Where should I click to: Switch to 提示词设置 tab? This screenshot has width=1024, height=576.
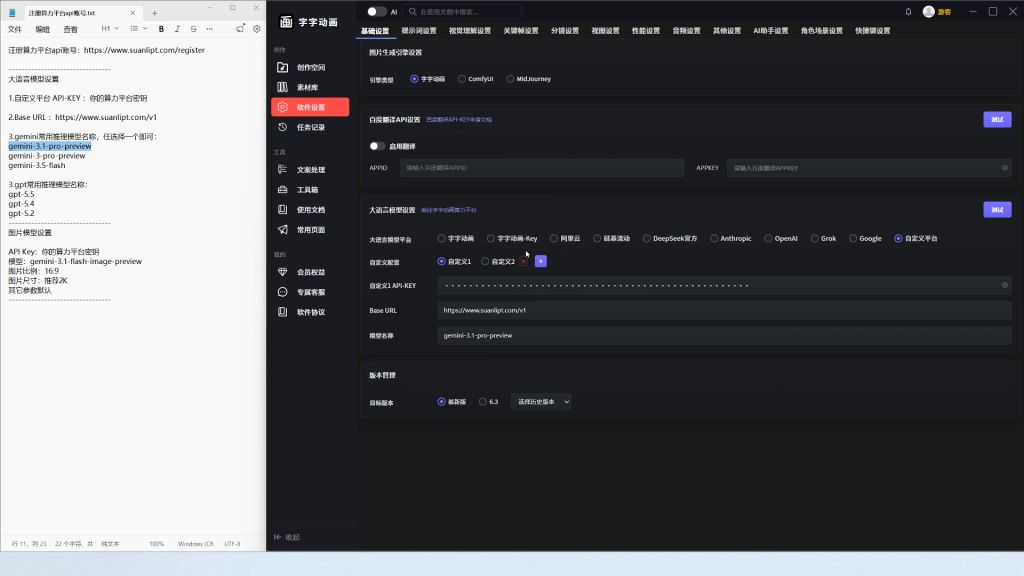click(419, 31)
